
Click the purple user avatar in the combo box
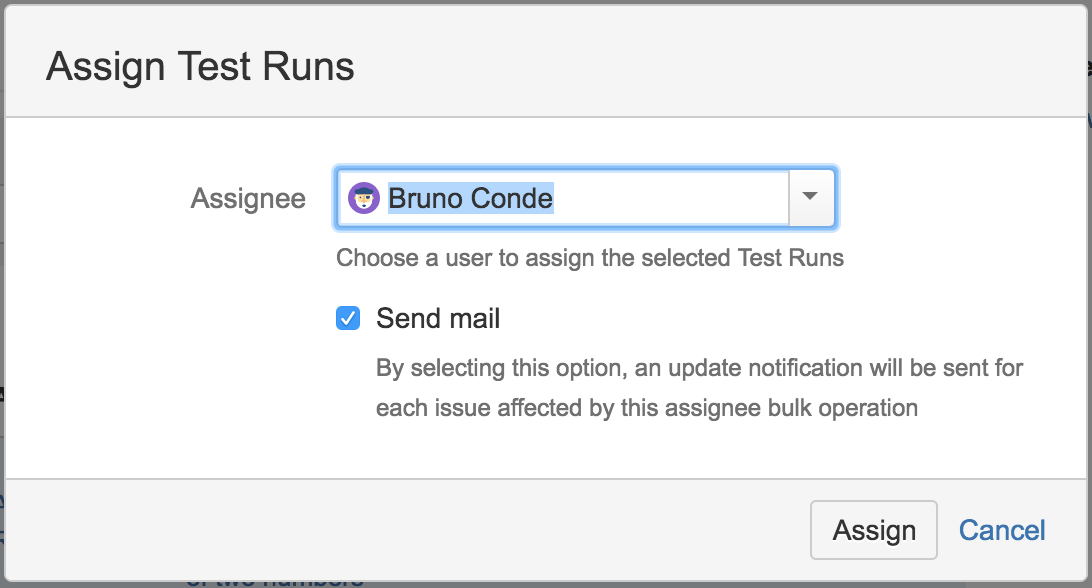coord(364,198)
